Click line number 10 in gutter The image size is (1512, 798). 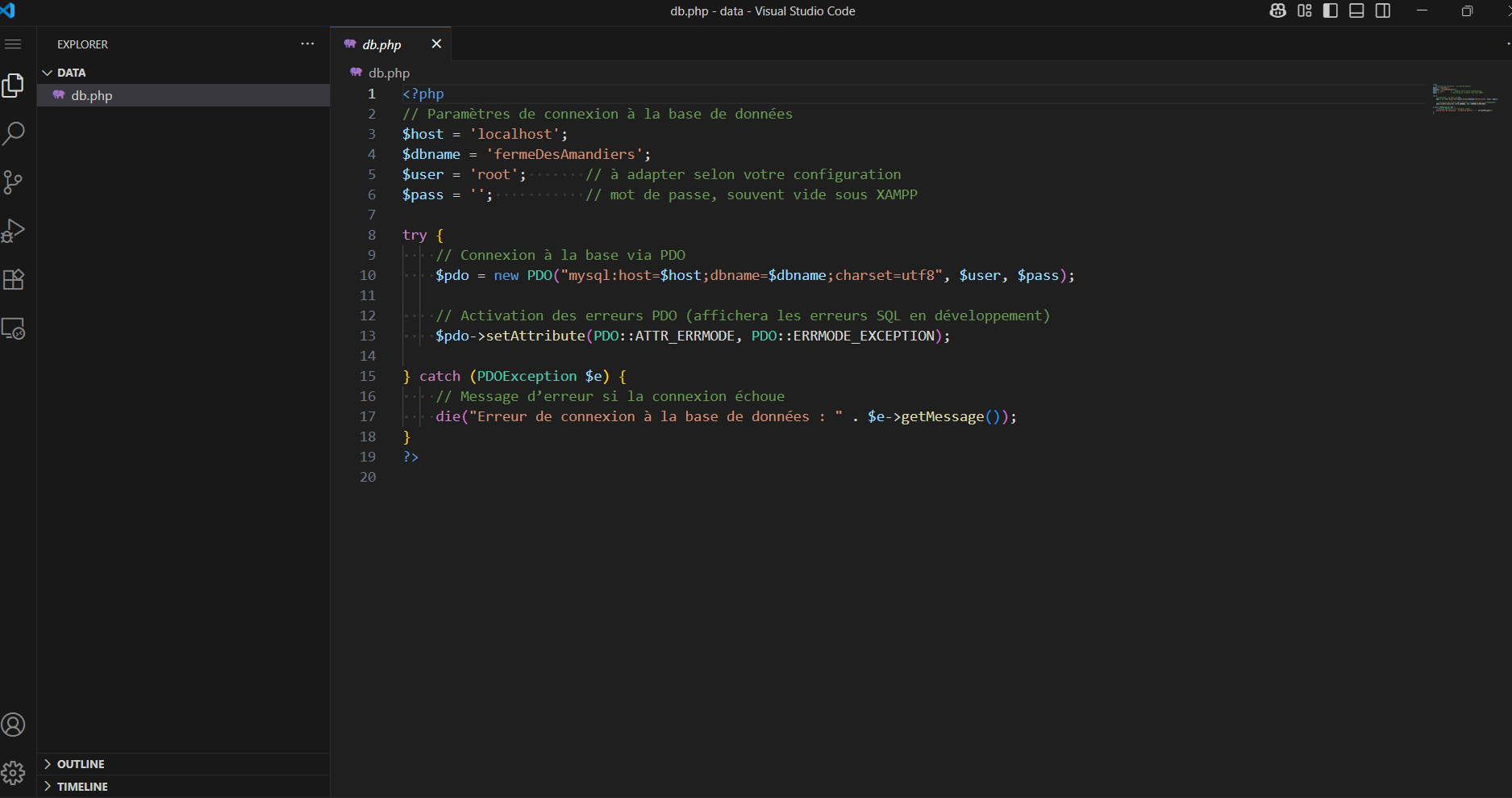(x=368, y=275)
